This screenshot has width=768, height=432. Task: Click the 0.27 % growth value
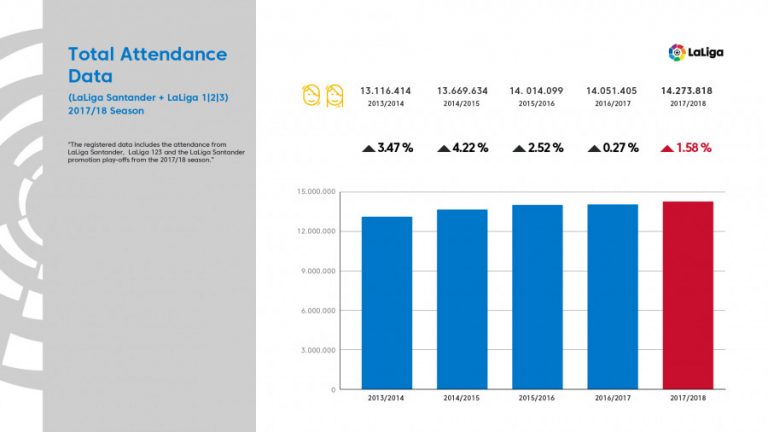click(621, 148)
